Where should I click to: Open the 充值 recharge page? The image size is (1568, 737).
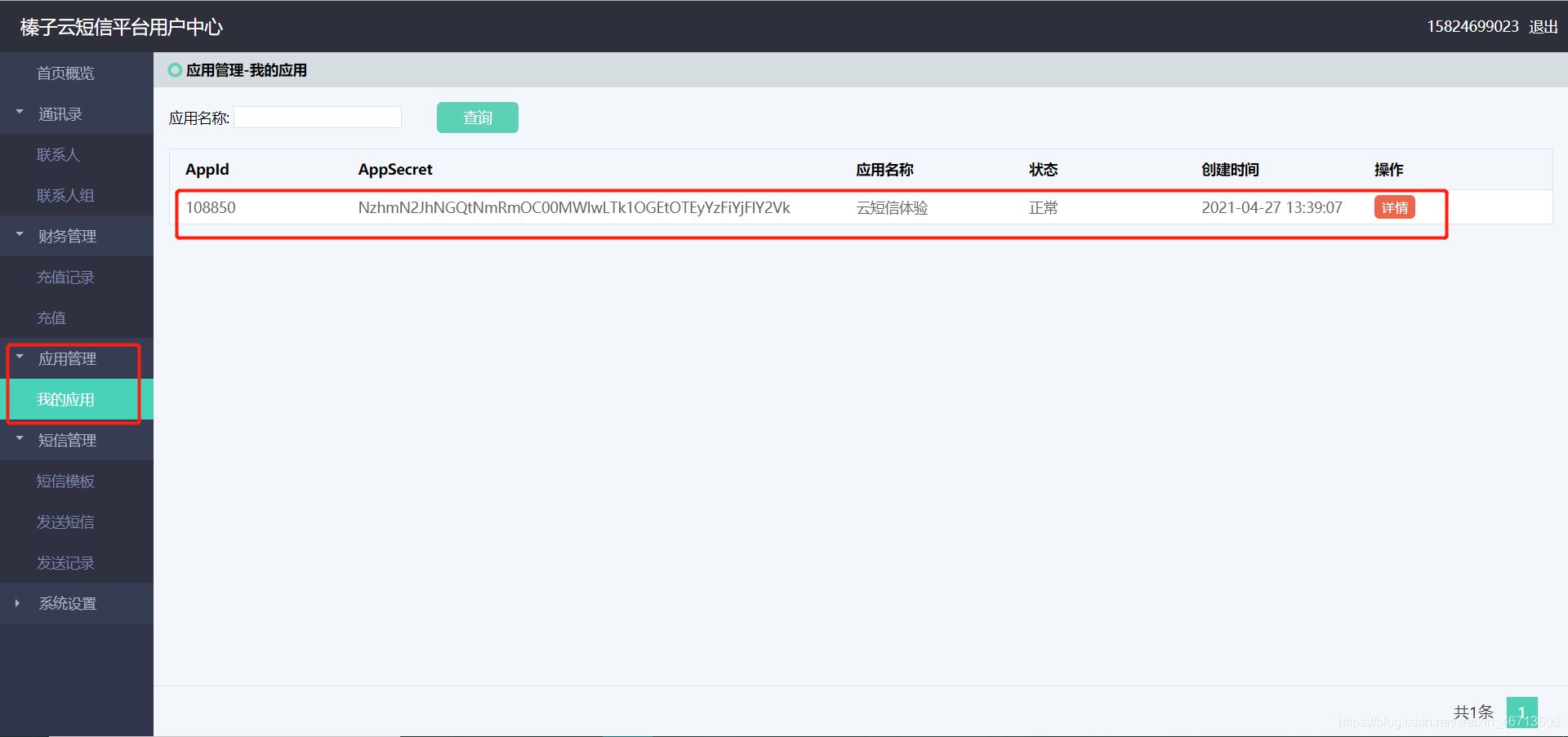[x=51, y=317]
